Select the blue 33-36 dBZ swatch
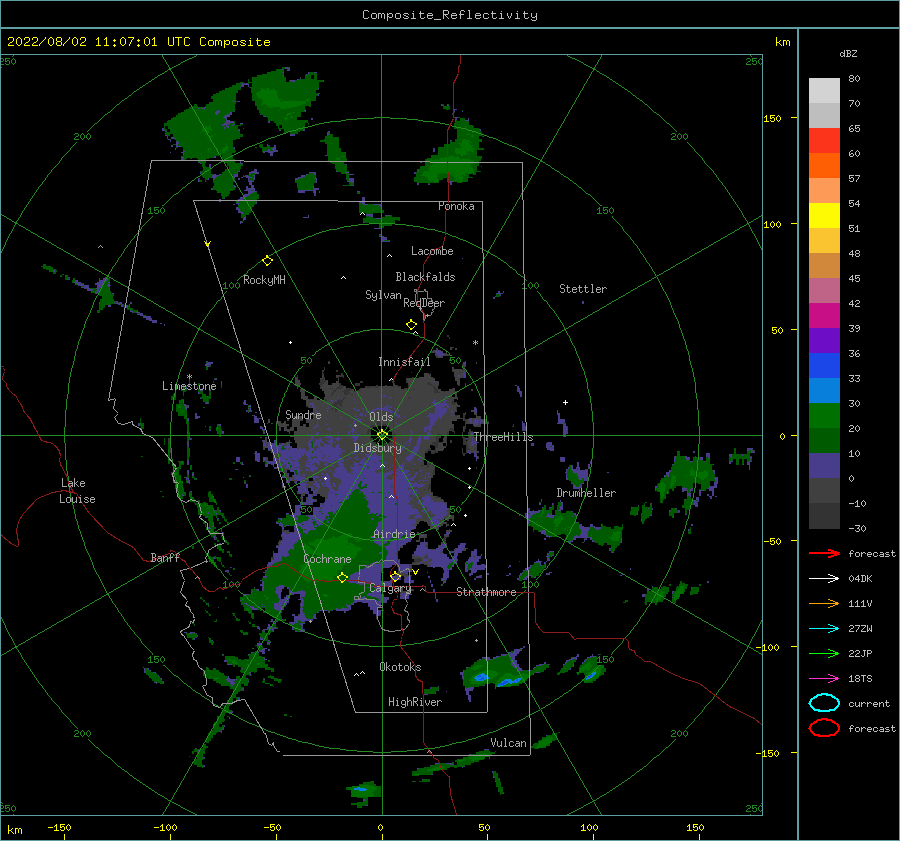900x841 pixels. (x=824, y=365)
